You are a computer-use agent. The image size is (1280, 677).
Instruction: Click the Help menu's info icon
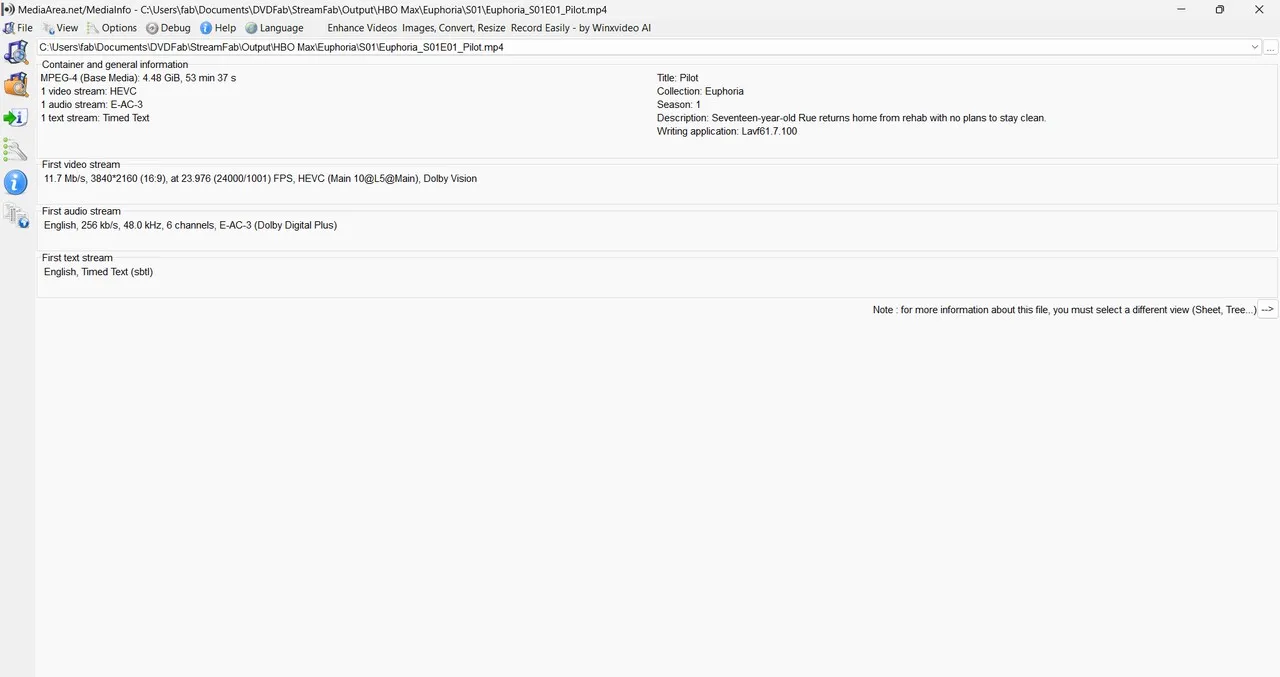207,28
